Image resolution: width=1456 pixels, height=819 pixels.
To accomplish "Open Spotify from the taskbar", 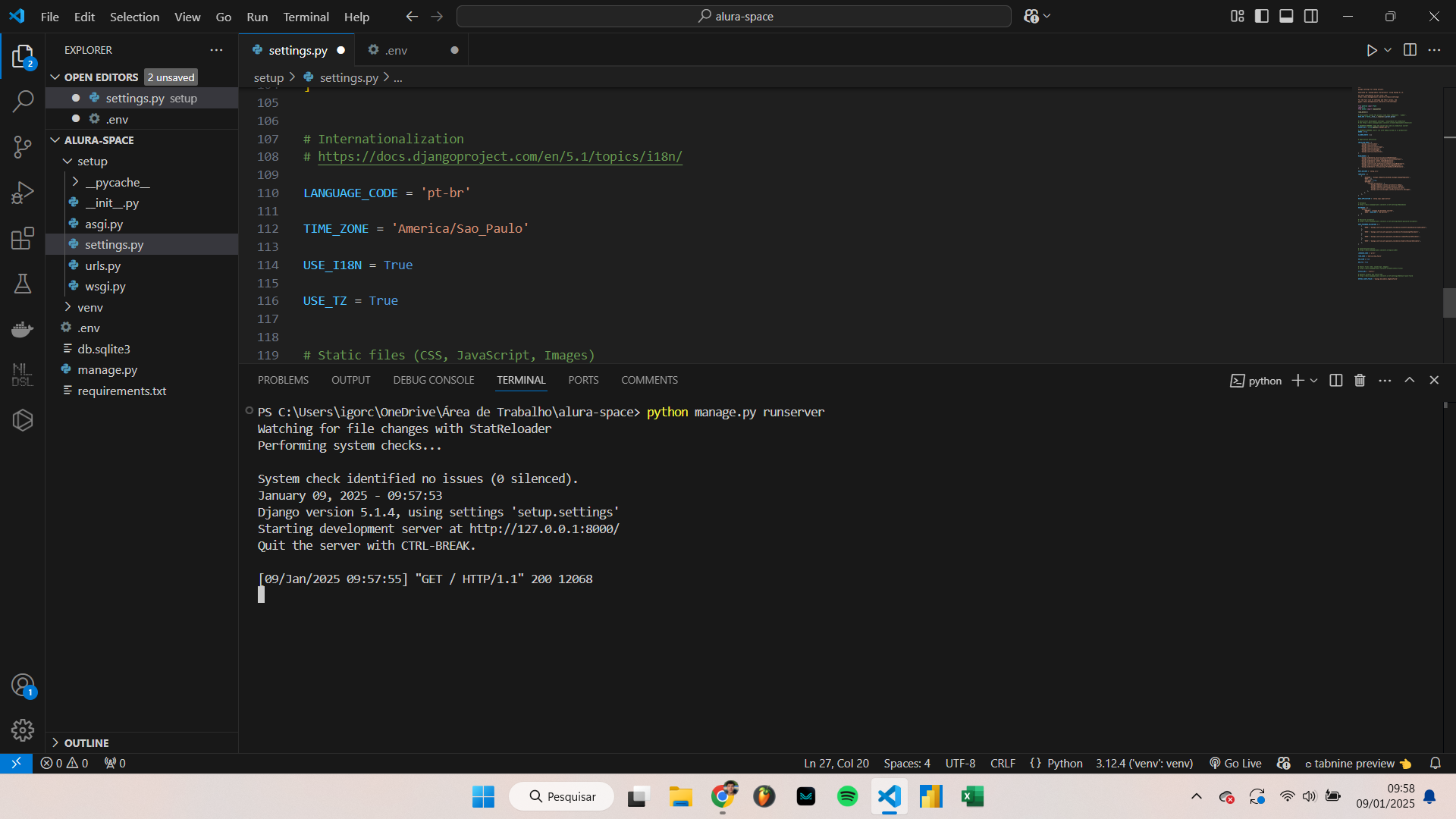I will coord(847,796).
